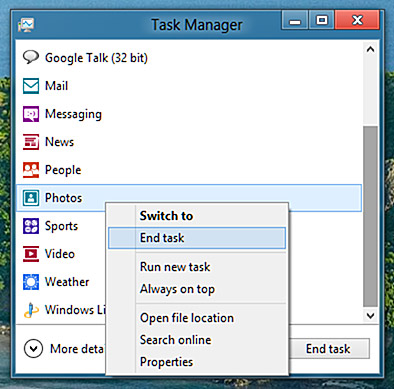Minimize the Task Manager window
394x389 pixels.
(295, 20)
